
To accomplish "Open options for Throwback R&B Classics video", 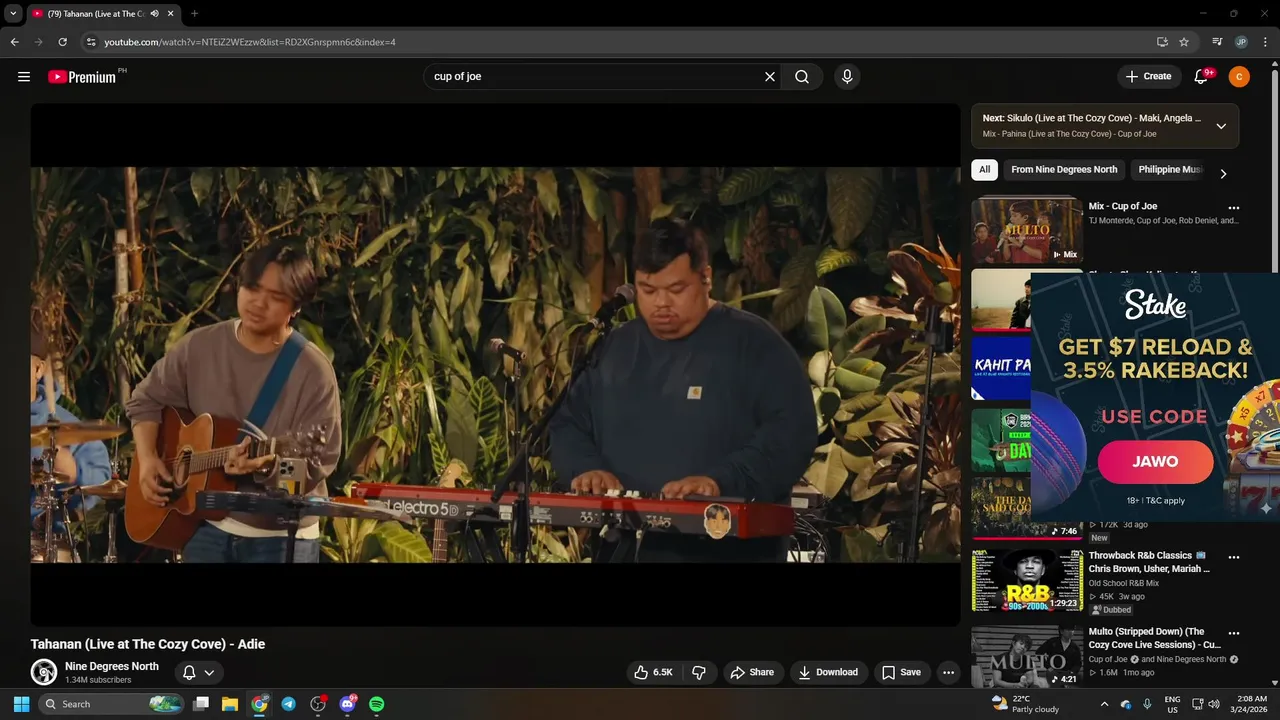I will pos(1233,557).
